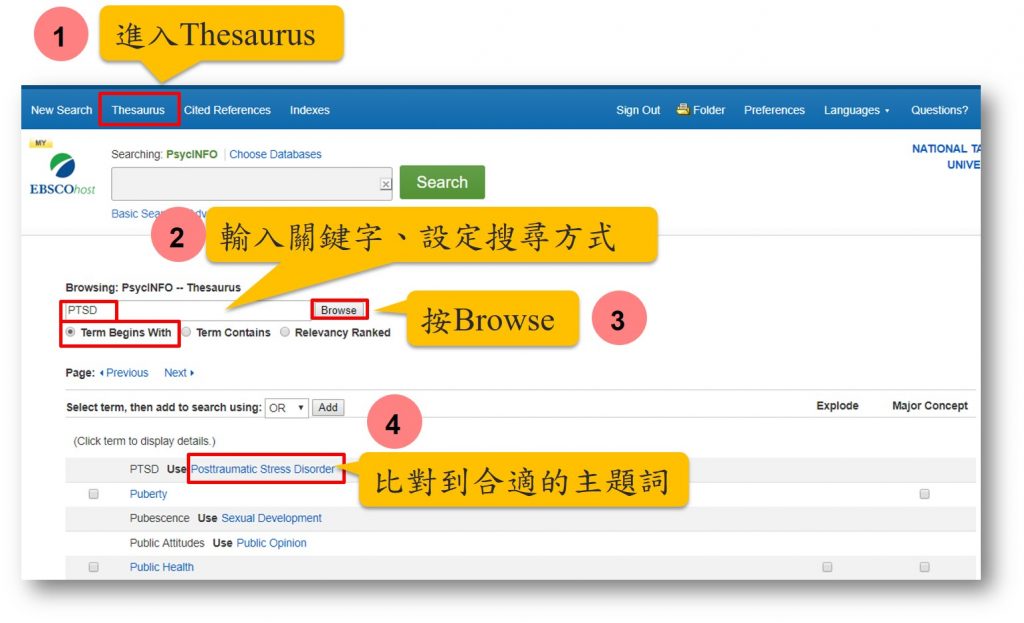Image resolution: width=1024 pixels, height=623 pixels.
Task: Open the OR operator dropdown
Action: coord(286,407)
